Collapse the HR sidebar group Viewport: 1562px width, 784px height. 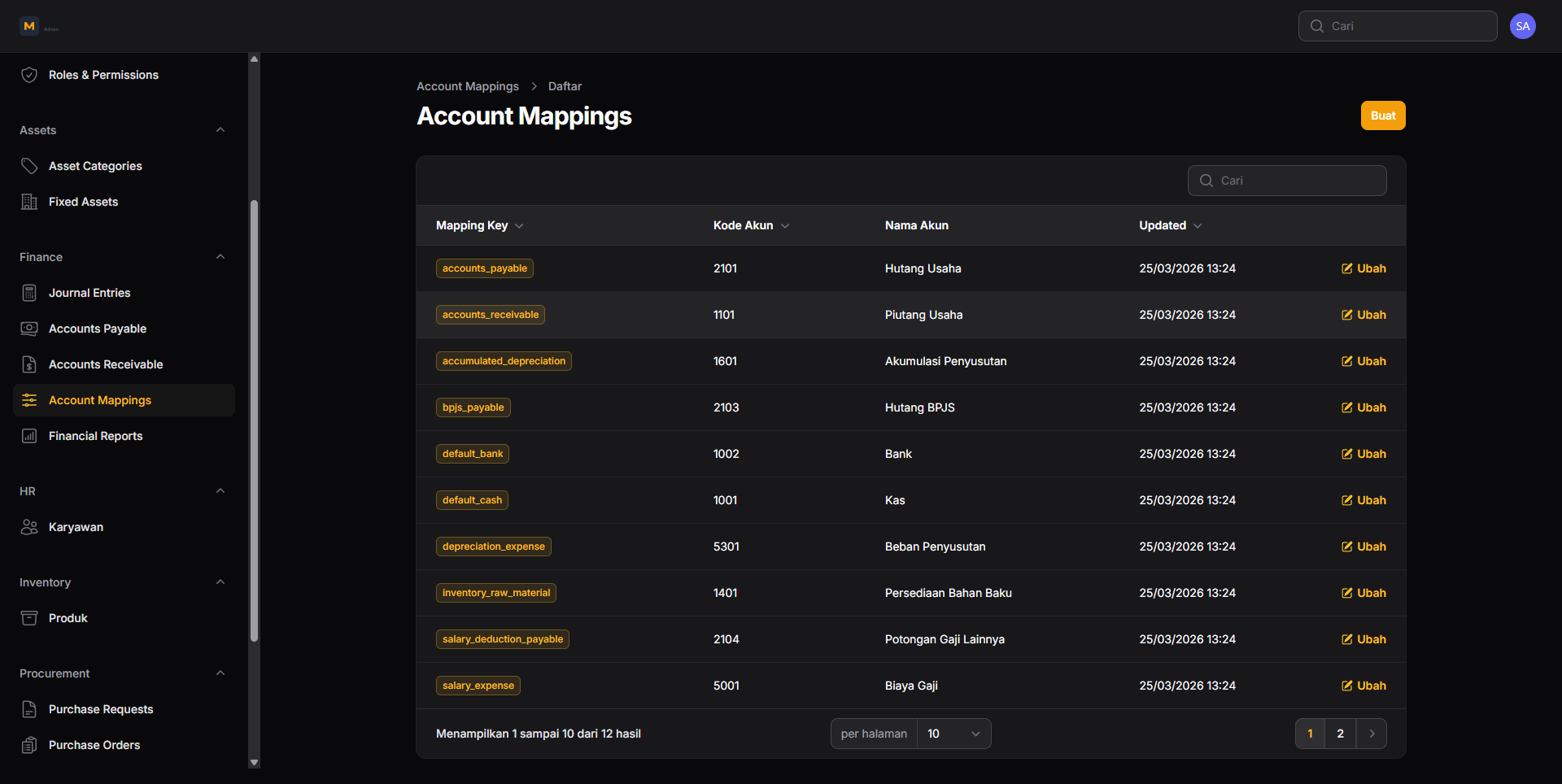point(220,491)
